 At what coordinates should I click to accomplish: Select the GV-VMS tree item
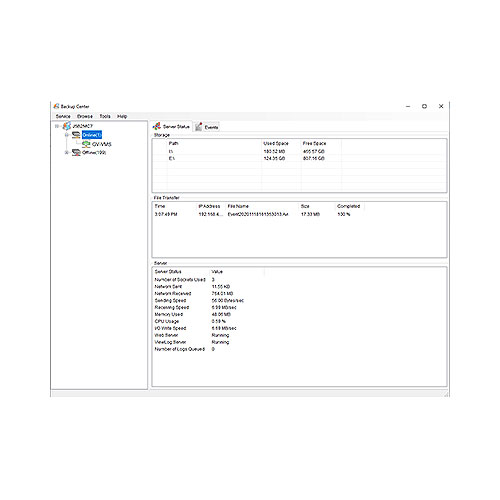102,144
